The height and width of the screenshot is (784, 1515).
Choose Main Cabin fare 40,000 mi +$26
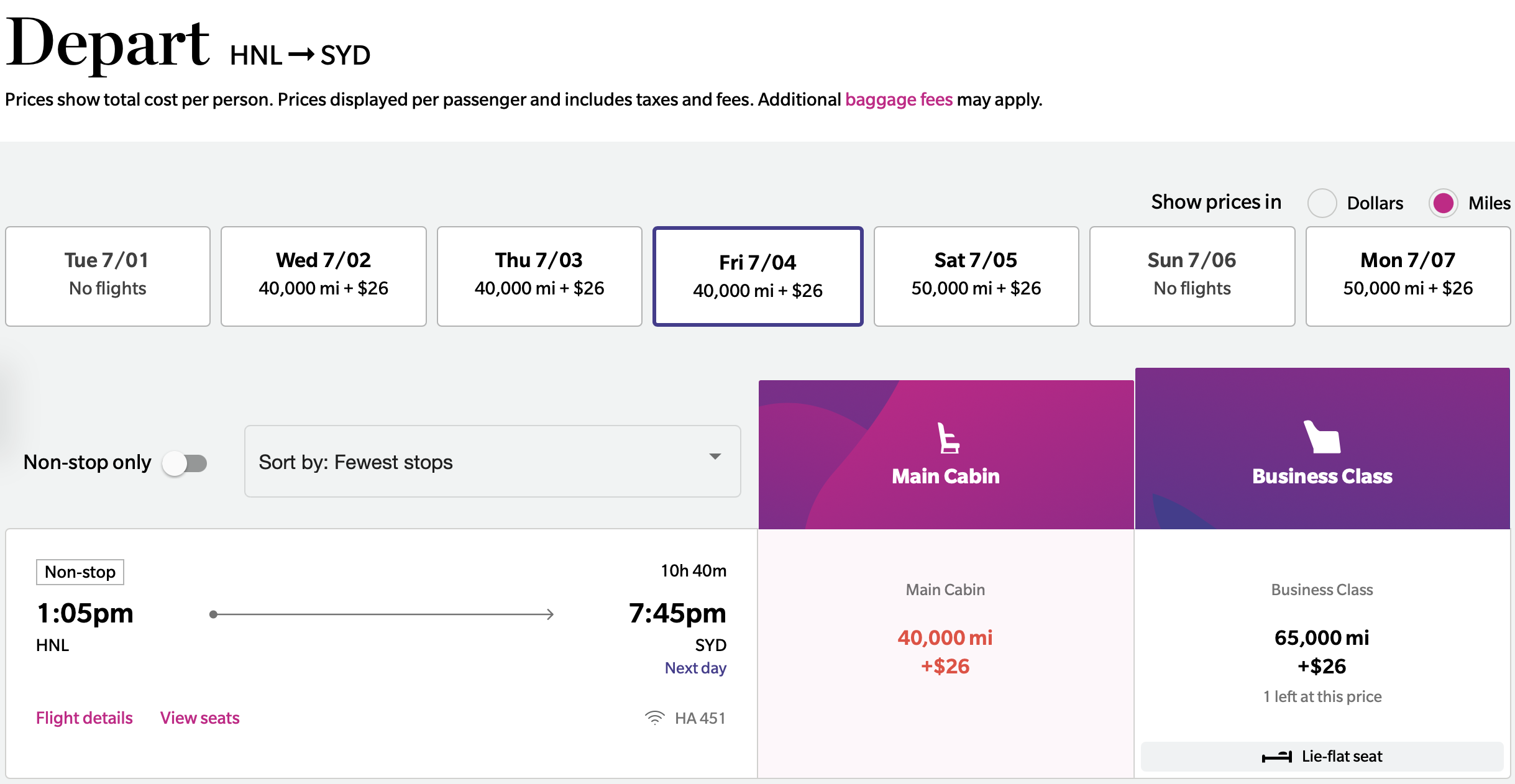[945, 653]
